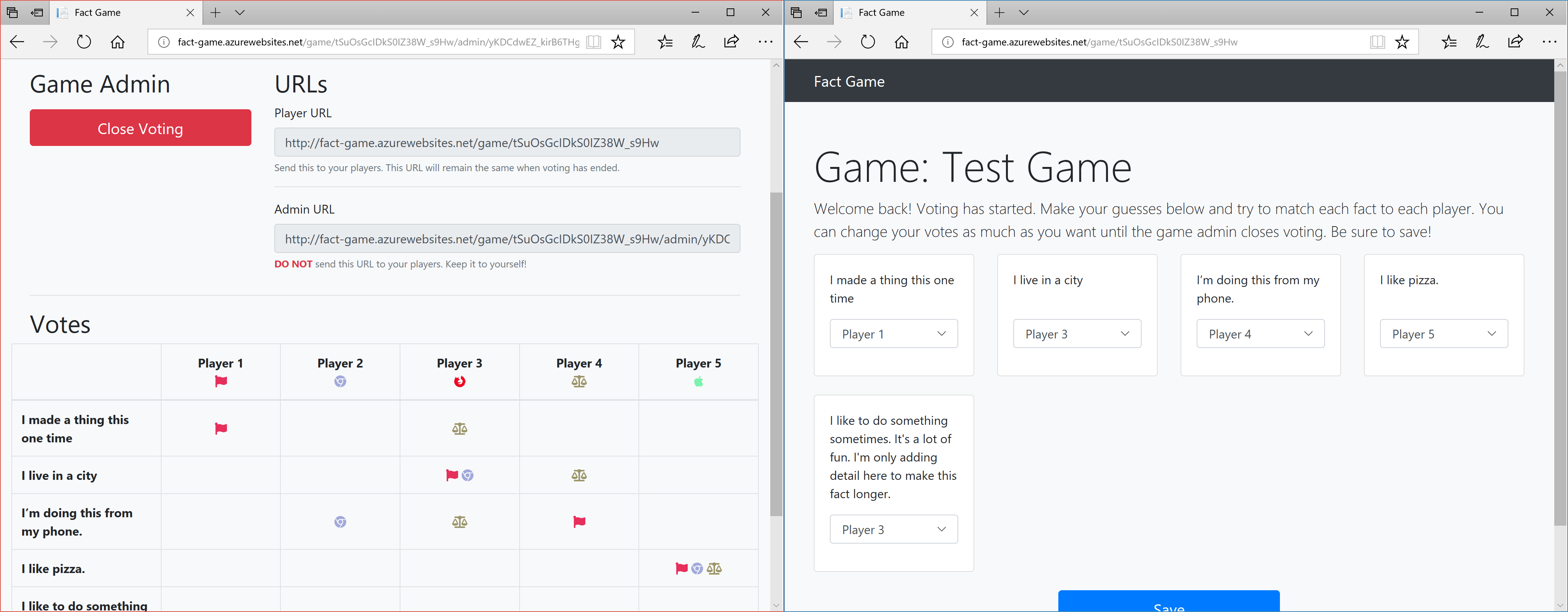
Task: Open reading view in the left browser window
Action: 593,42
